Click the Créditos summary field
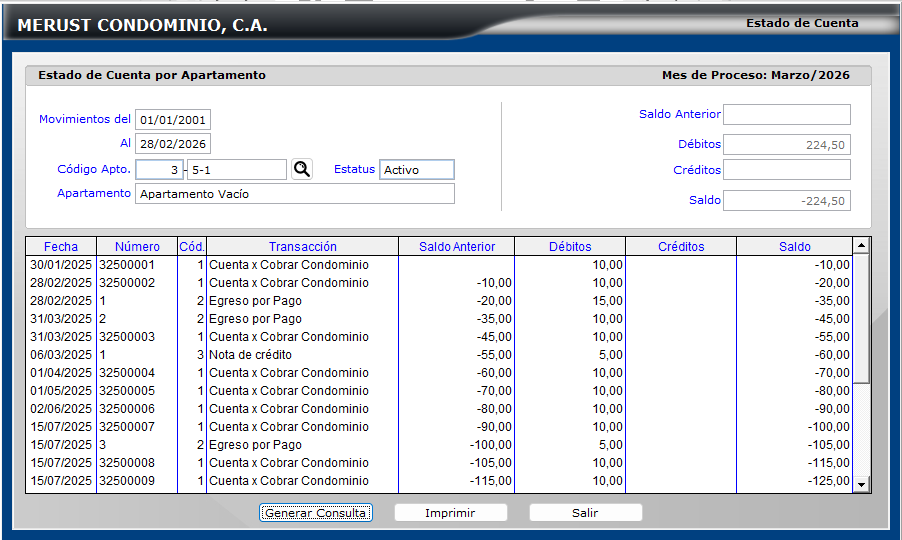Screen dimensions: 902x540 [786, 170]
